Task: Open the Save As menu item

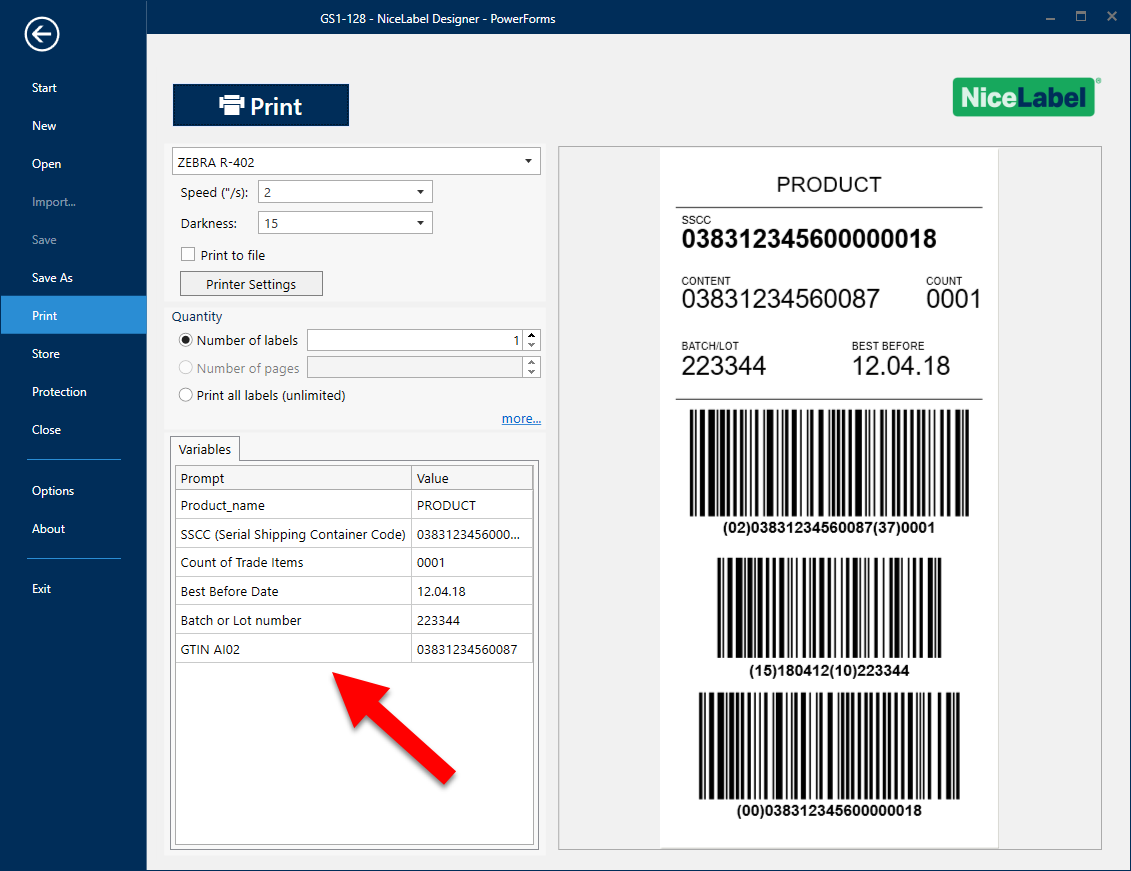Action: click(x=52, y=278)
